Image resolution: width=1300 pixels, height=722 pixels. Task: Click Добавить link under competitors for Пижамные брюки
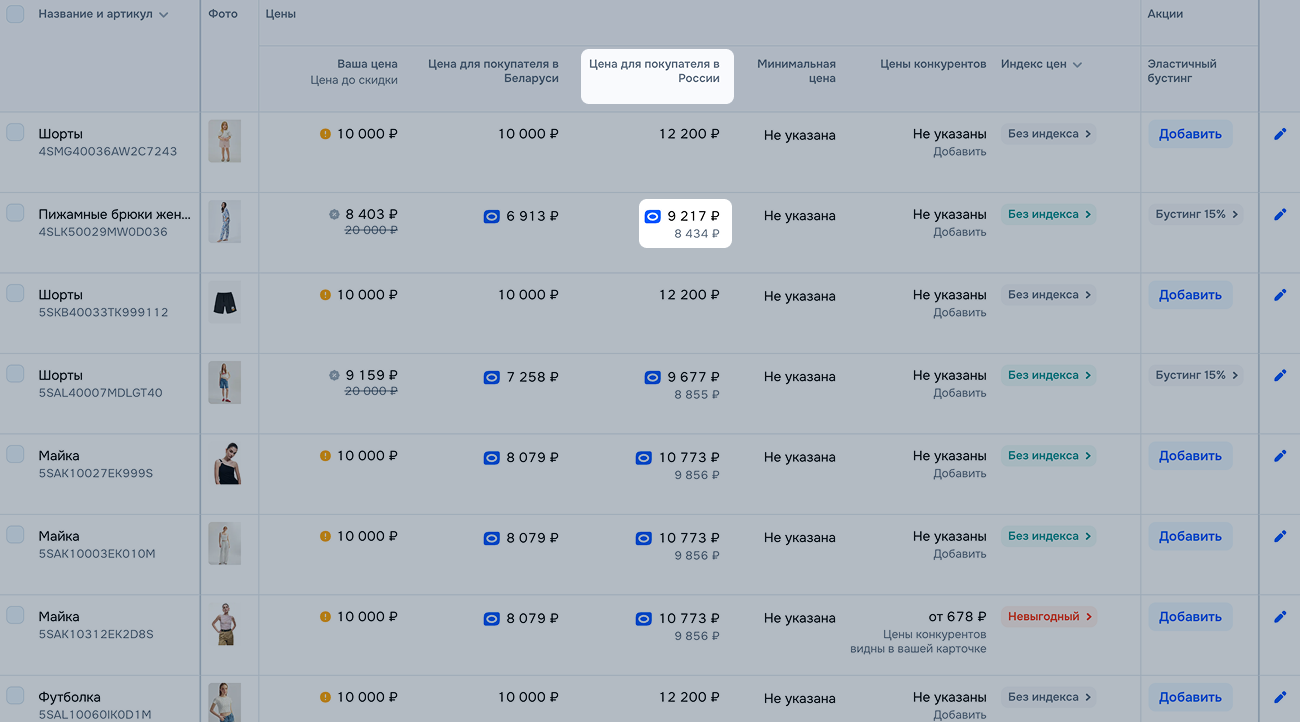[959, 232]
